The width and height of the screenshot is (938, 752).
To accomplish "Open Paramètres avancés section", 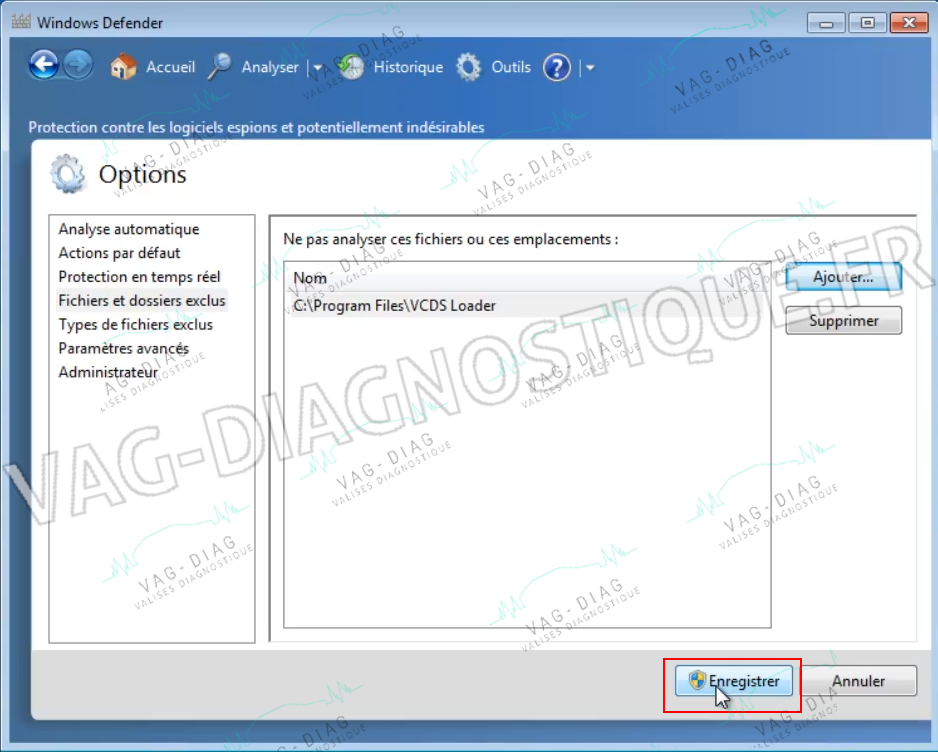I will pyautogui.click(x=123, y=349).
